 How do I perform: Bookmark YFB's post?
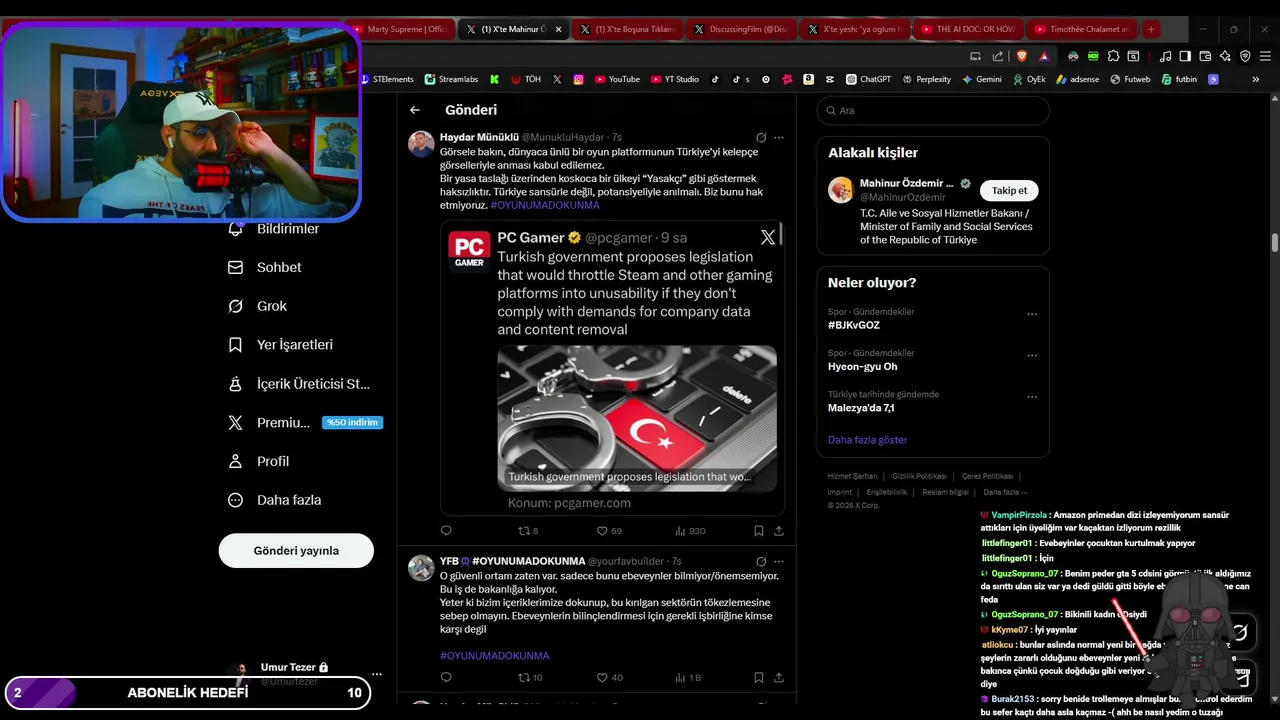pos(759,677)
